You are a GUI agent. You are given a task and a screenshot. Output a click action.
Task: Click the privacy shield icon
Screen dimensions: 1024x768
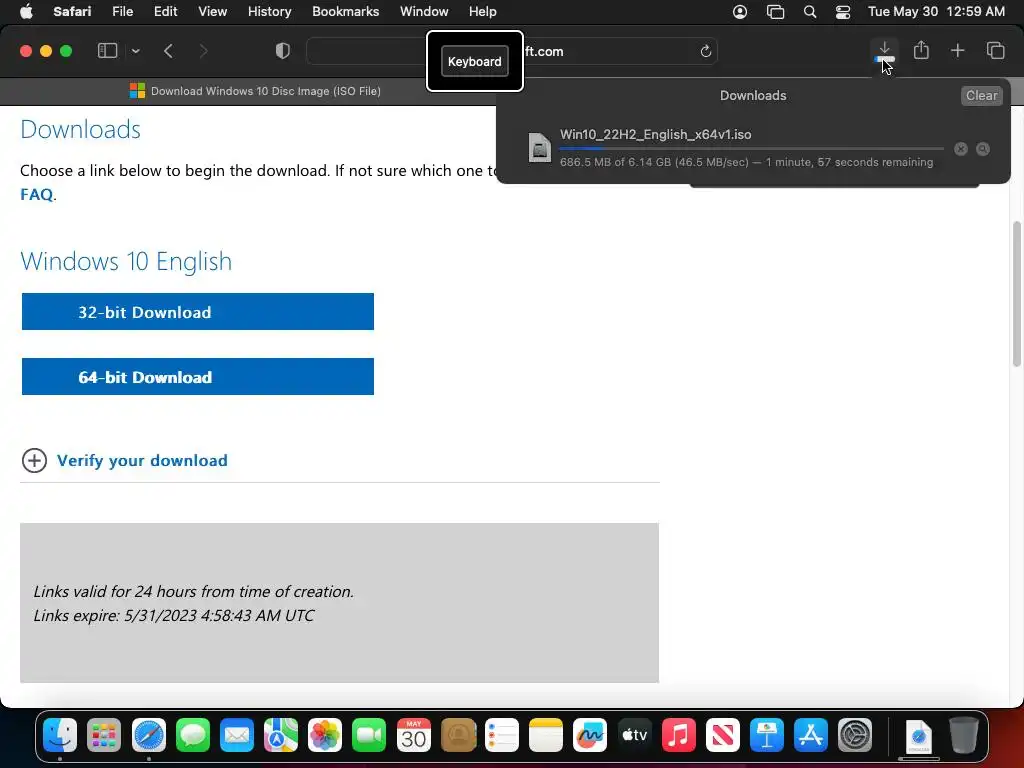282,51
